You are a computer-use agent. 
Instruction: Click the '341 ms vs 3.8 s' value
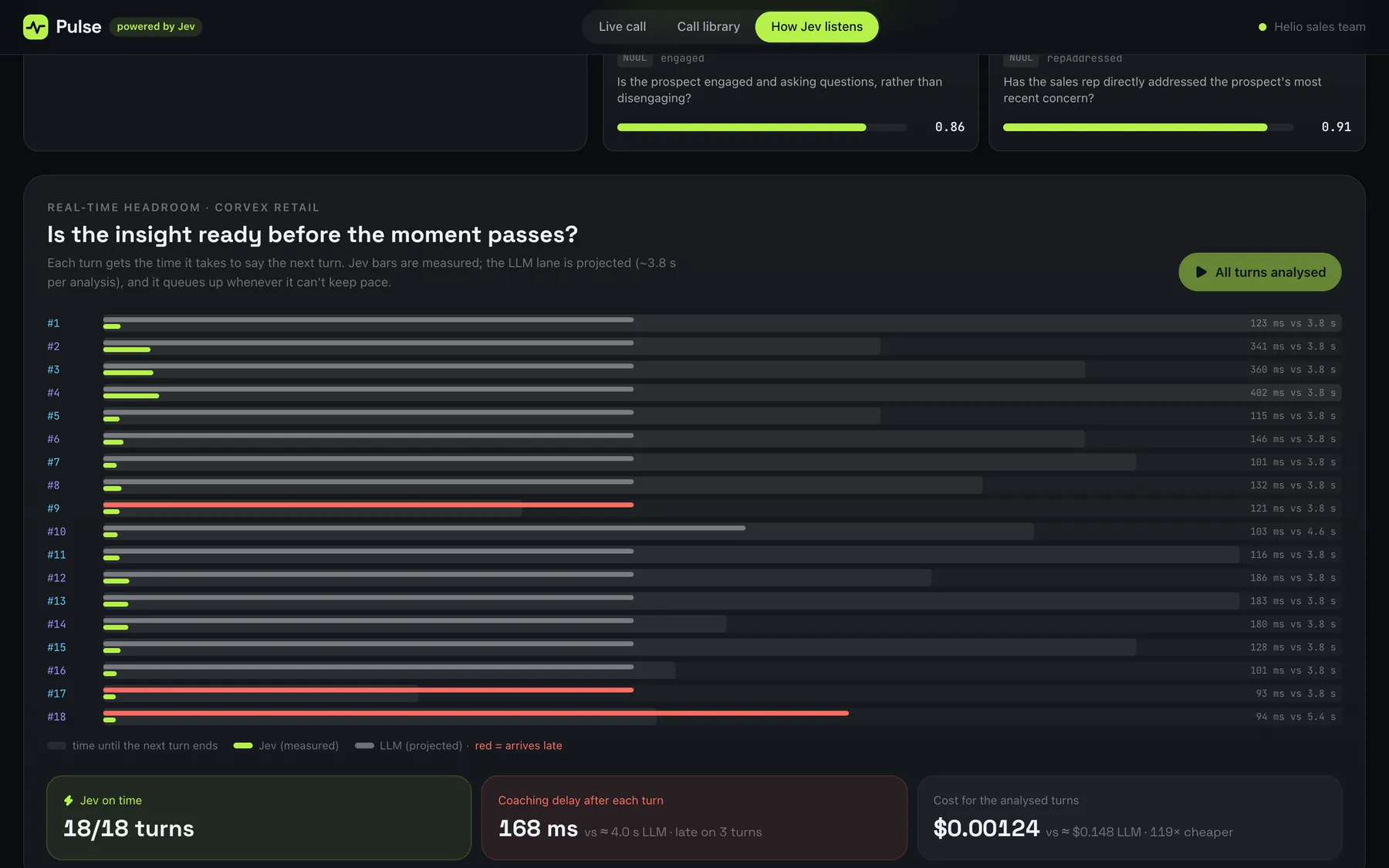(x=1293, y=346)
